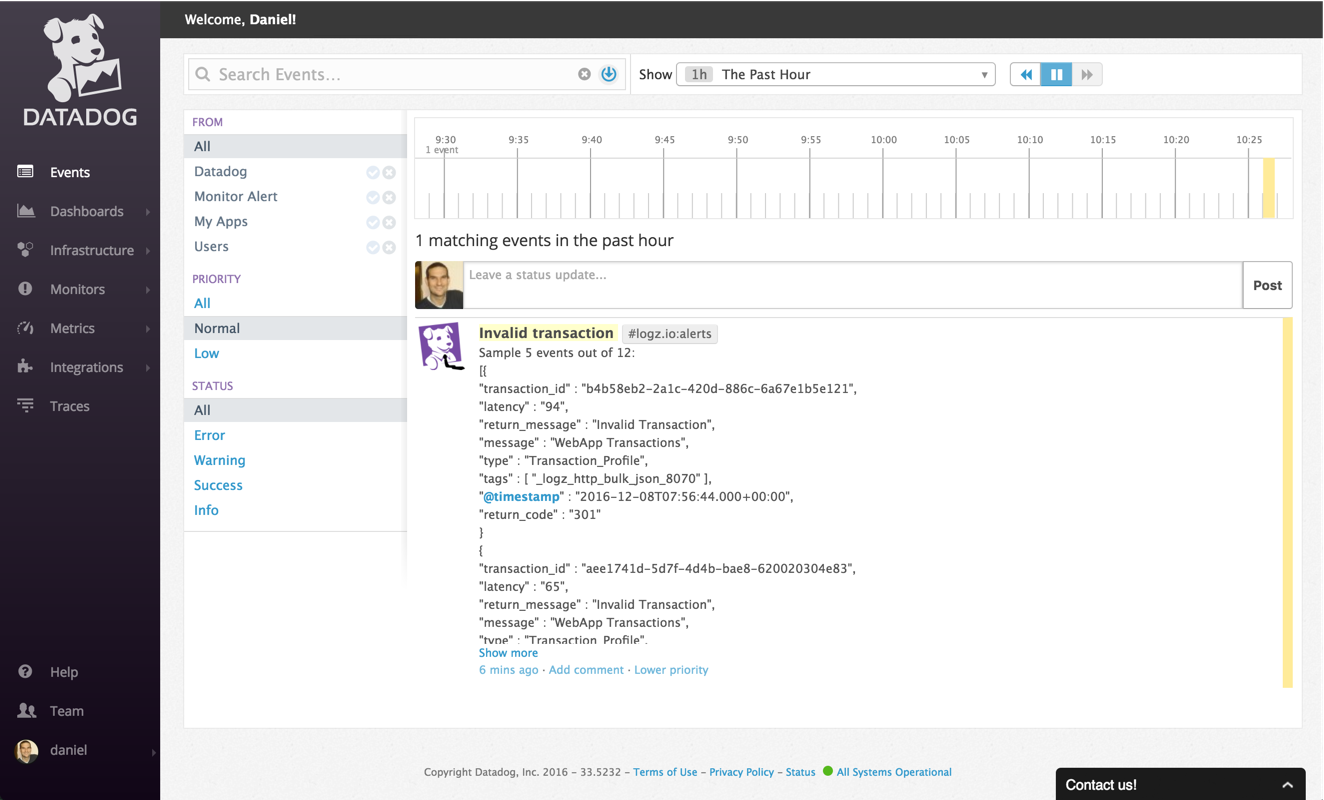
Task: Select the Error status filter
Action: tap(210, 435)
